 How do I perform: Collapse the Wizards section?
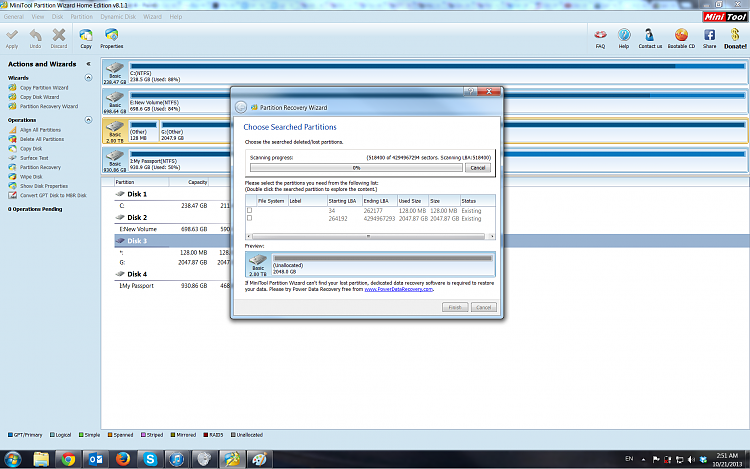(x=88, y=77)
